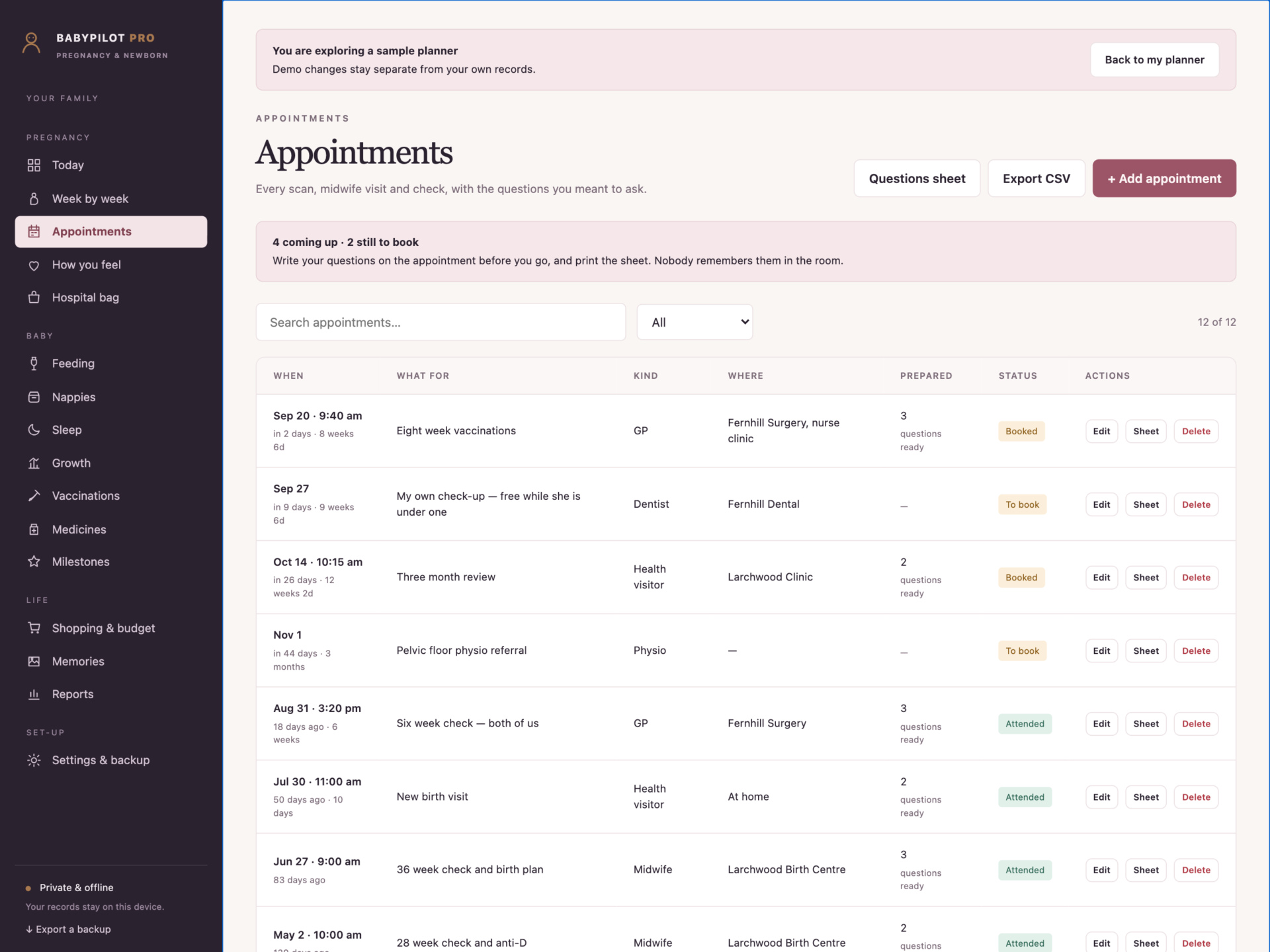Image resolution: width=1270 pixels, height=952 pixels.
Task: Click the Booked badge for Larchwood Clinic
Action: 1021,578
